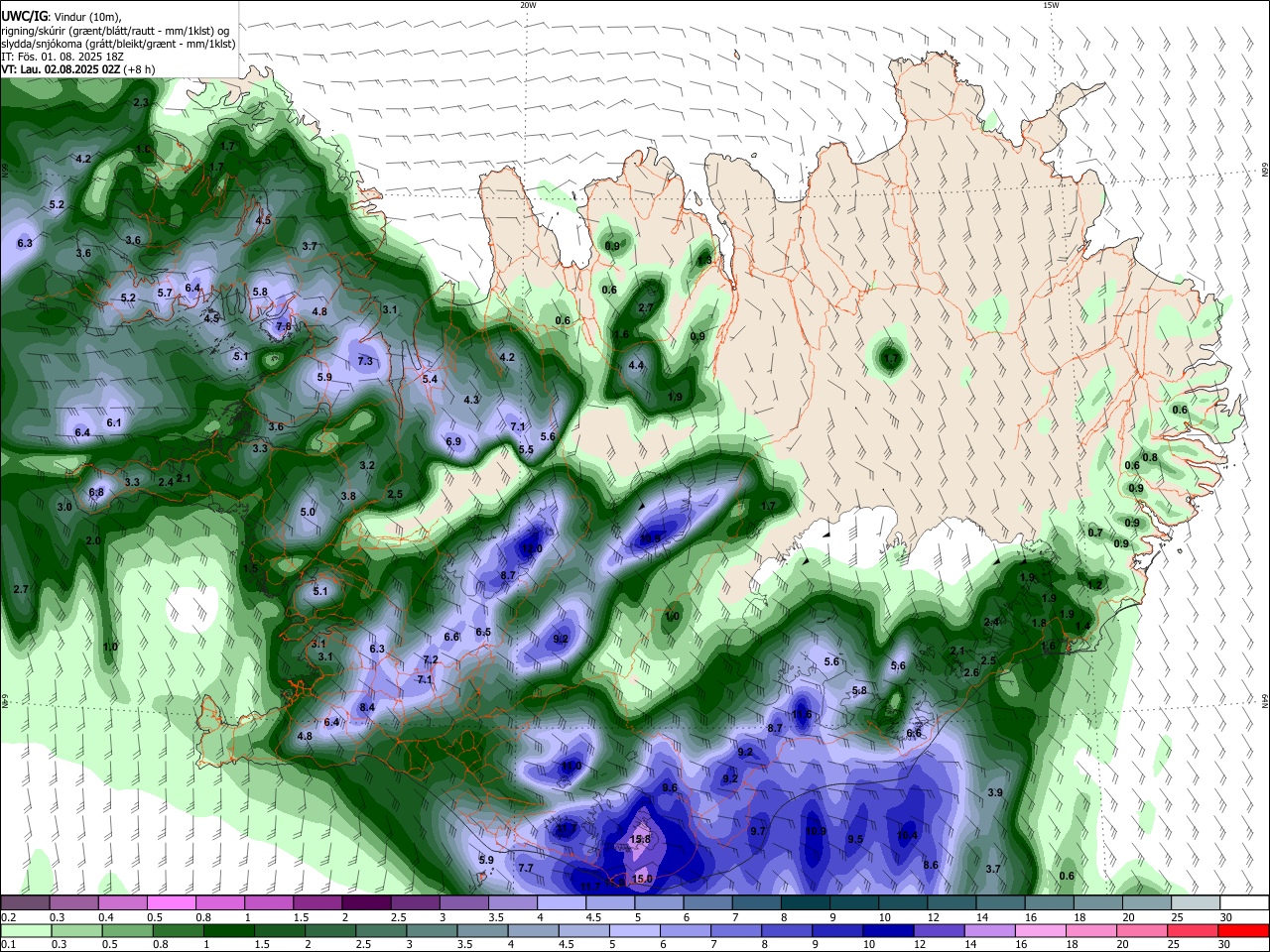This screenshot has height=952, width=1270.
Task: Pick the darkest purple swatch labeled 2
Action: click(366, 903)
